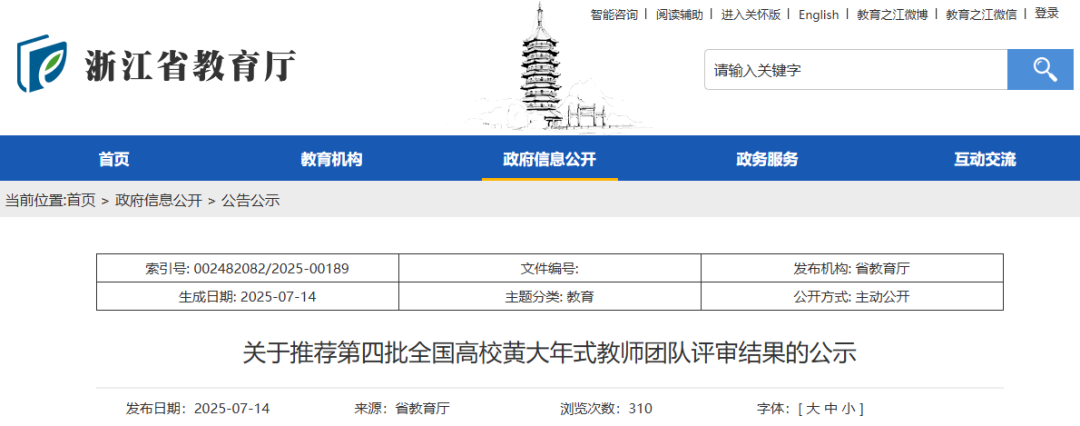Viewport: 1080px width, 426px height.
Task: Open 教育之江微博 link
Action: (x=892, y=14)
